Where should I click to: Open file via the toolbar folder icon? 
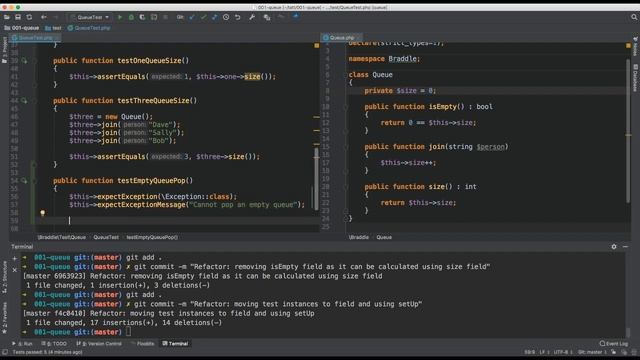pyautogui.click(x=7, y=17)
